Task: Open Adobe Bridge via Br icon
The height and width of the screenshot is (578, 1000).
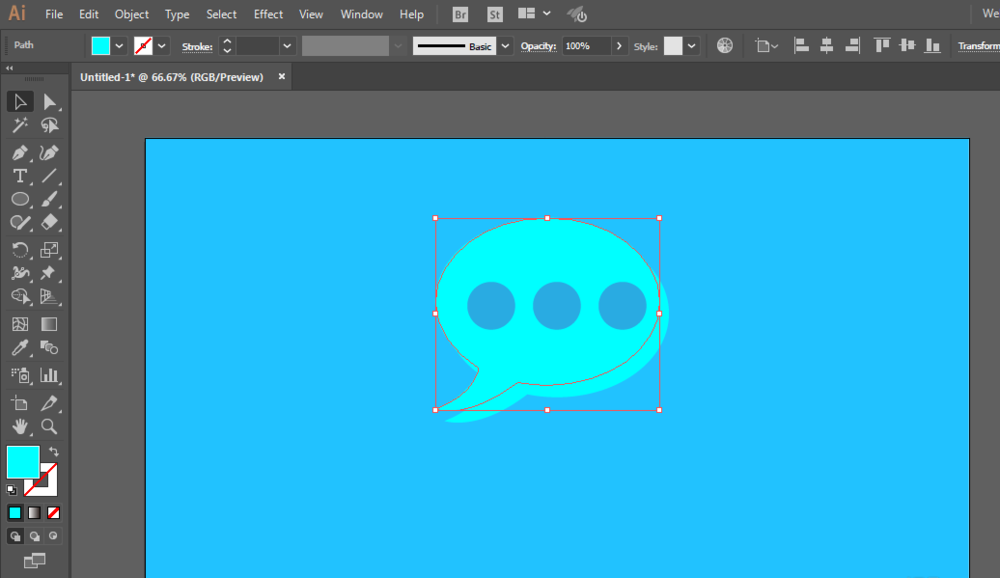Action: pyautogui.click(x=460, y=14)
